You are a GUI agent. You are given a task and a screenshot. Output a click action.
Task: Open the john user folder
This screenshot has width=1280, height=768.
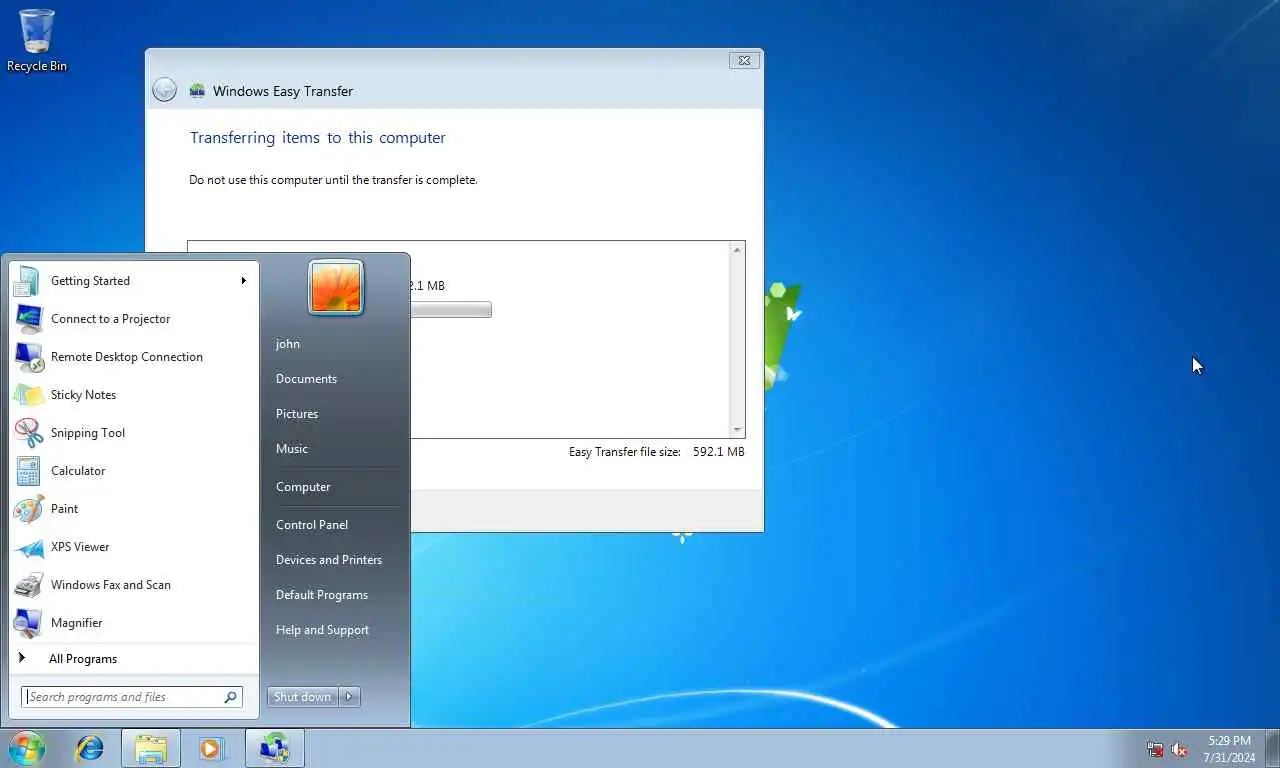pos(288,344)
